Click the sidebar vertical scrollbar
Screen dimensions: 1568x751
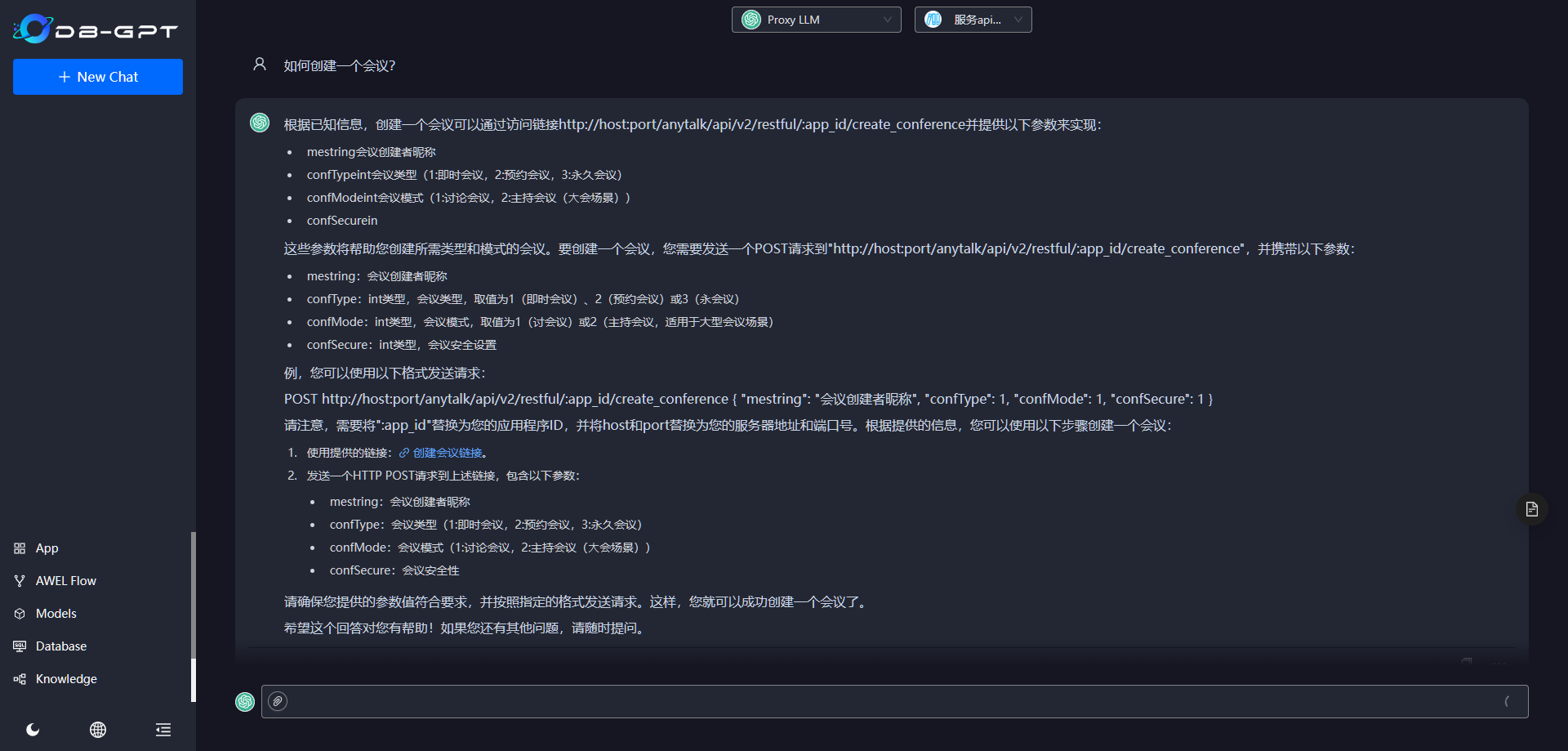click(194, 617)
